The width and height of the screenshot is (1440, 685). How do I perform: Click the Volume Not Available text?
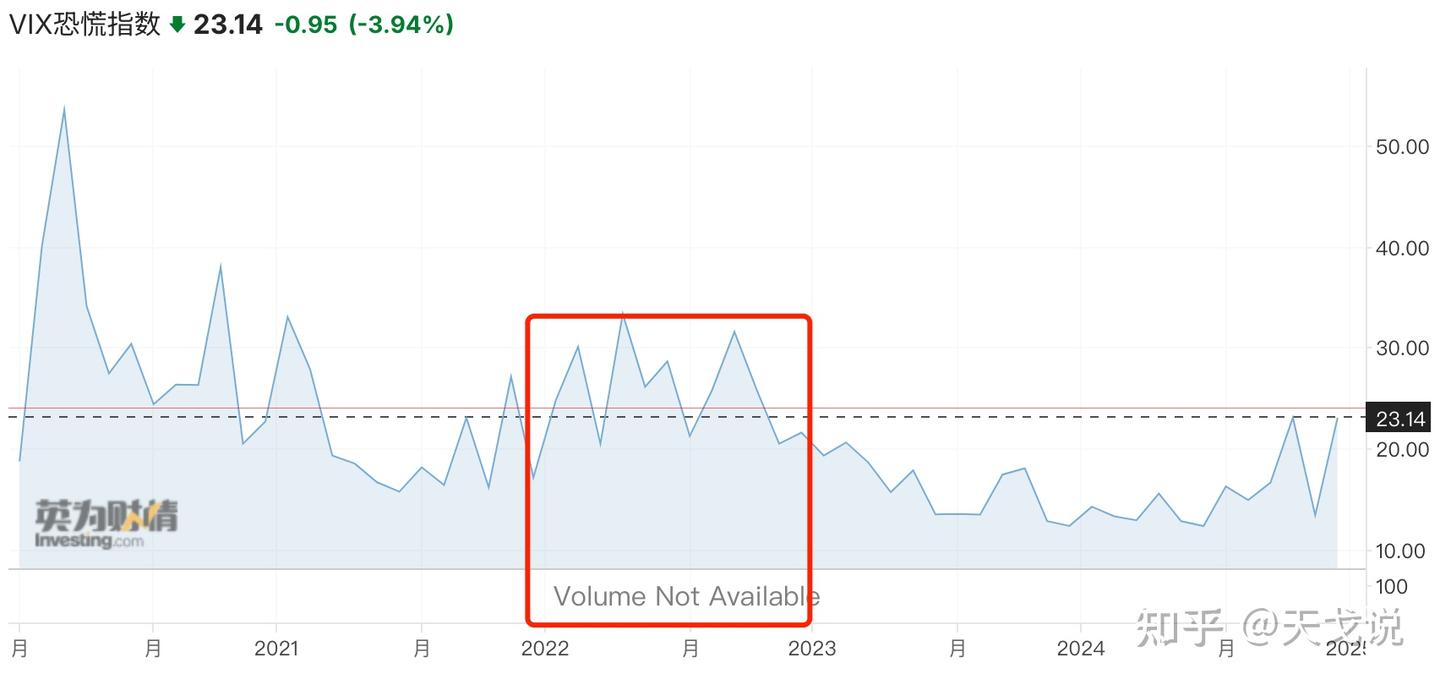pos(686,597)
